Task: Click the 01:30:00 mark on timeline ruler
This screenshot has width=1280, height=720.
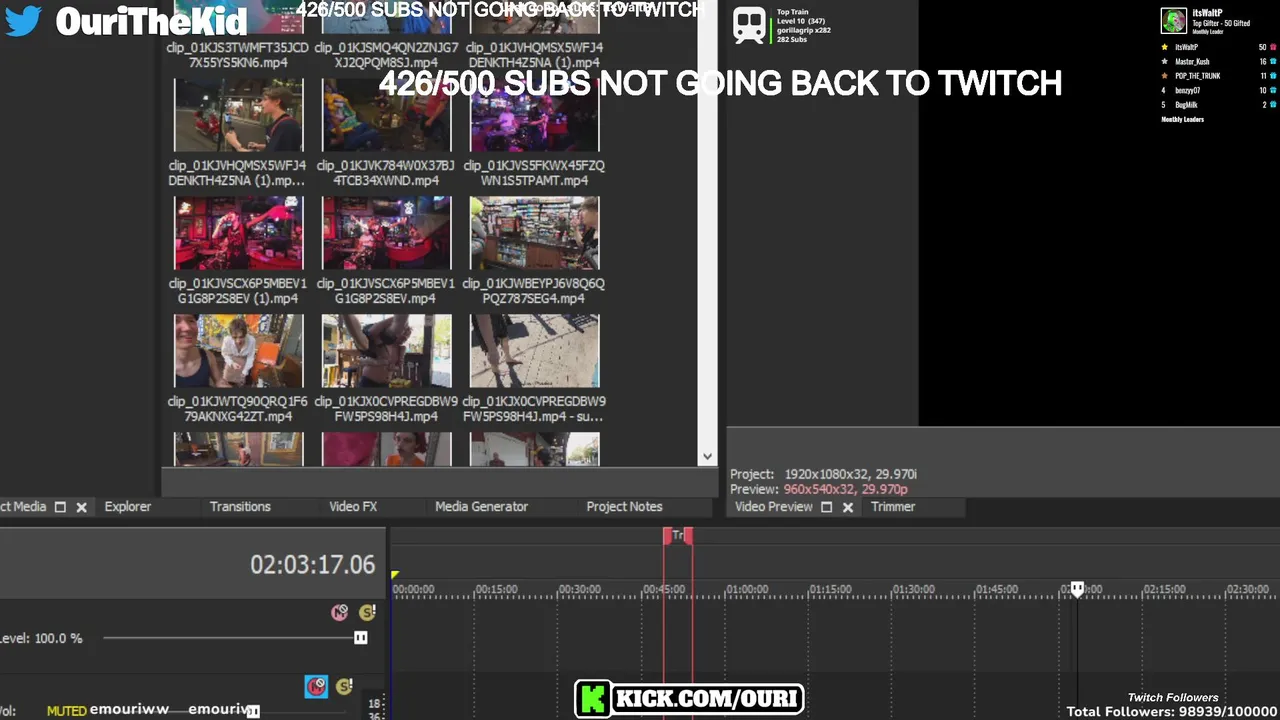Action: (913, 590)
